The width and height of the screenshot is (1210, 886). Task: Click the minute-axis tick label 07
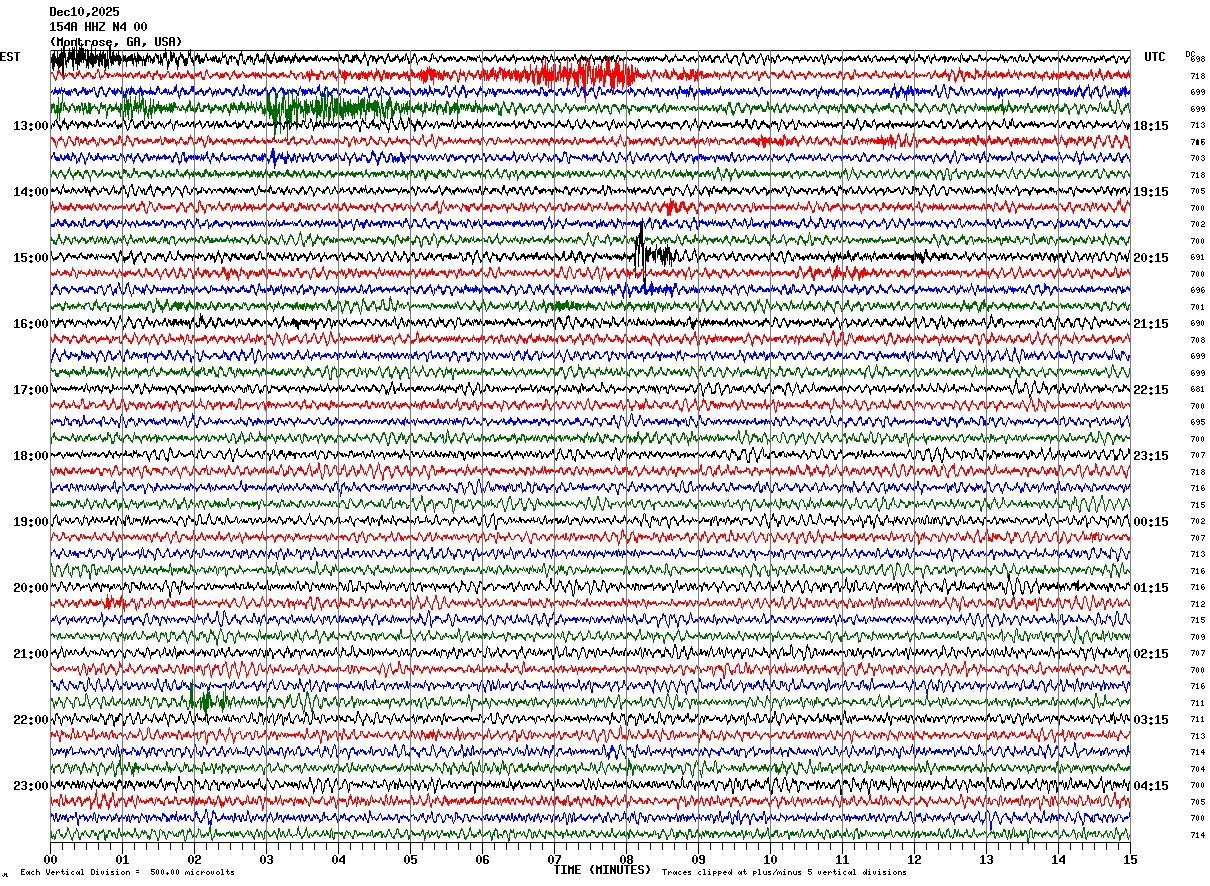click(554, 859)
